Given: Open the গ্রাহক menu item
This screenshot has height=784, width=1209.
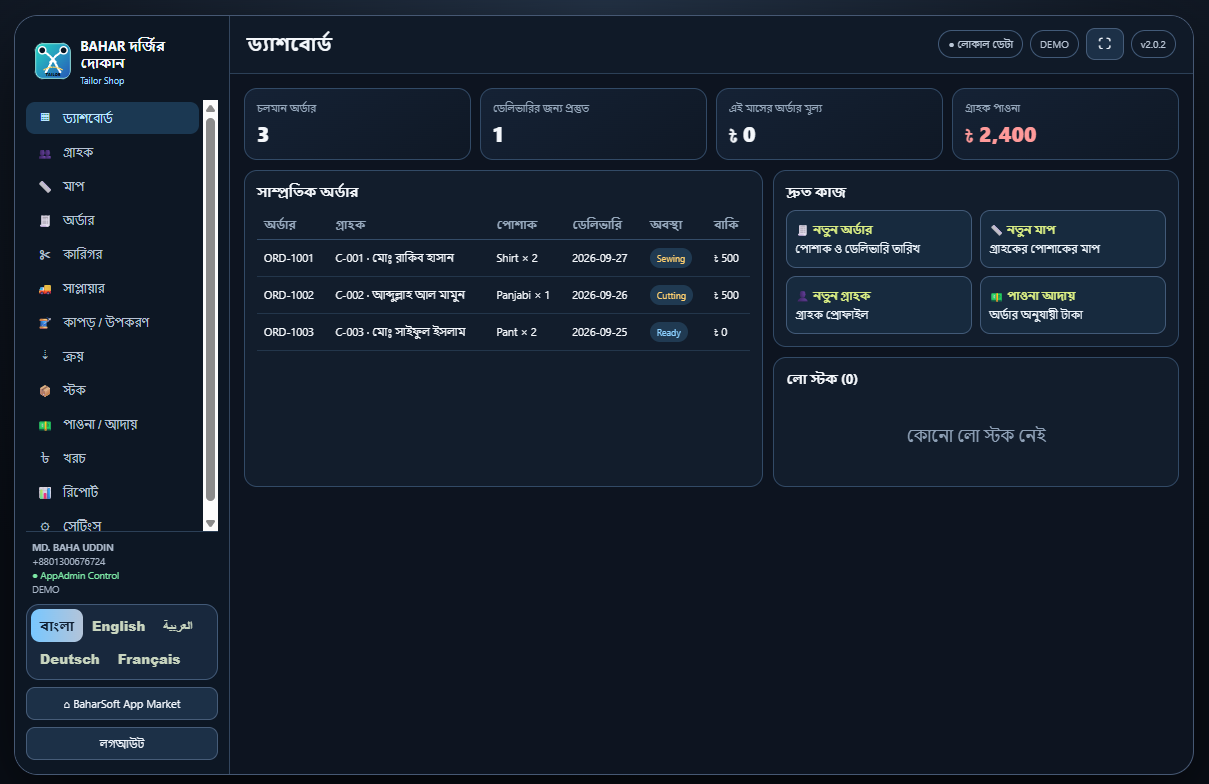Looking at the screenshot, I should point(112,152).
